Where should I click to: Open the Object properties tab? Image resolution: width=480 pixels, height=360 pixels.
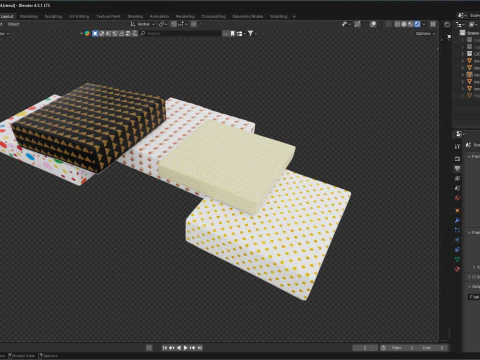pyautogui.click(x=457, y=210)
